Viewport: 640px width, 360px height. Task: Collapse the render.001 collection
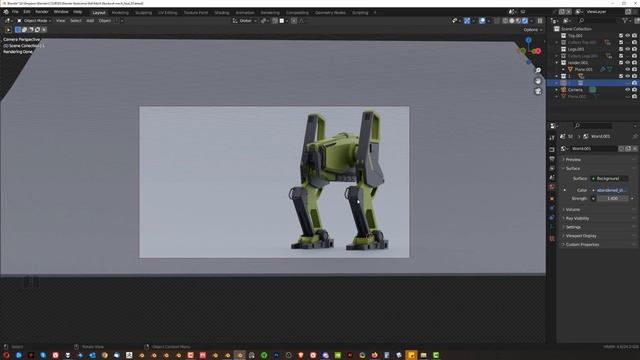(x=557, y=62)
